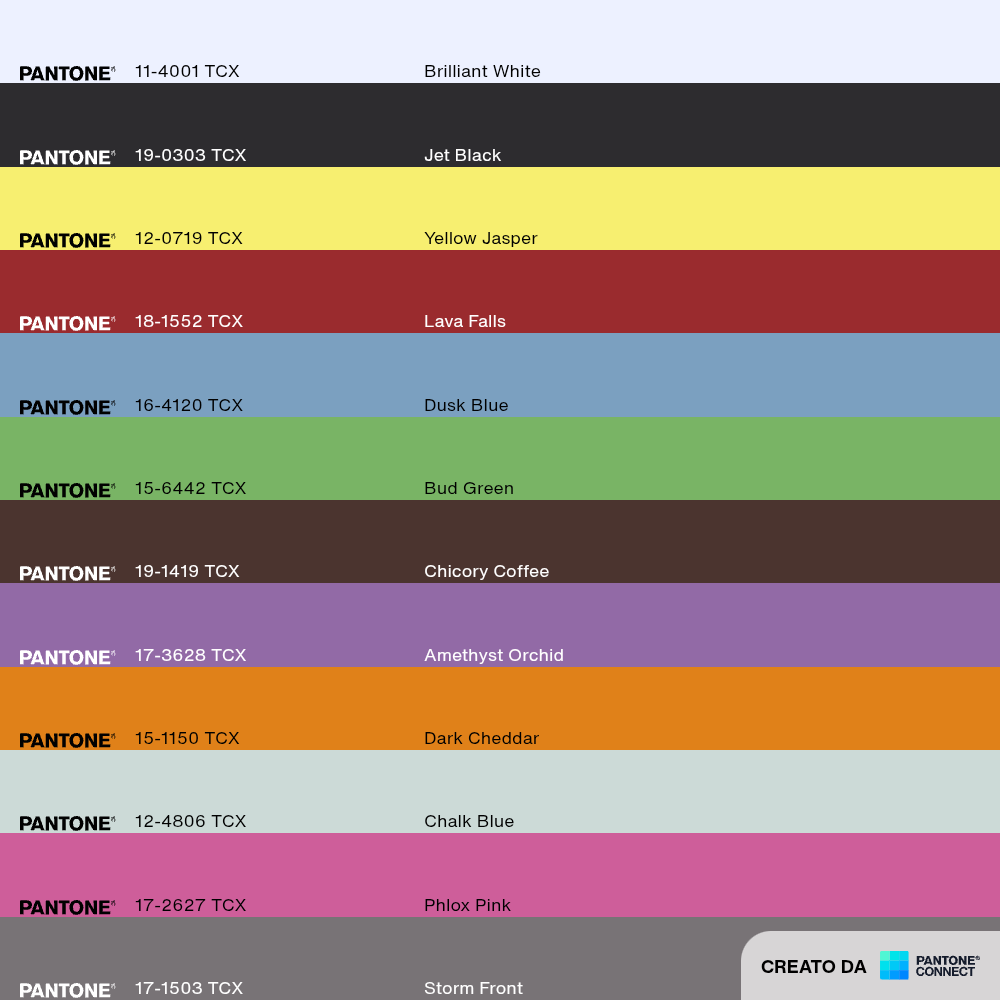Click the Pantone Connect cyan square logo
The width and height of the screenshot is (1000, 1000).
tap(893, 965)
